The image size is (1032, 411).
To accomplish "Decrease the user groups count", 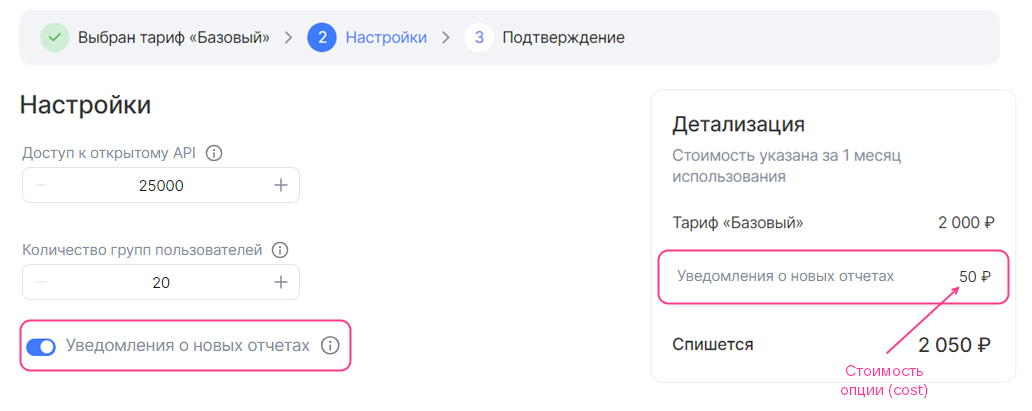I will pyautogui.click(x=41, y=282).
